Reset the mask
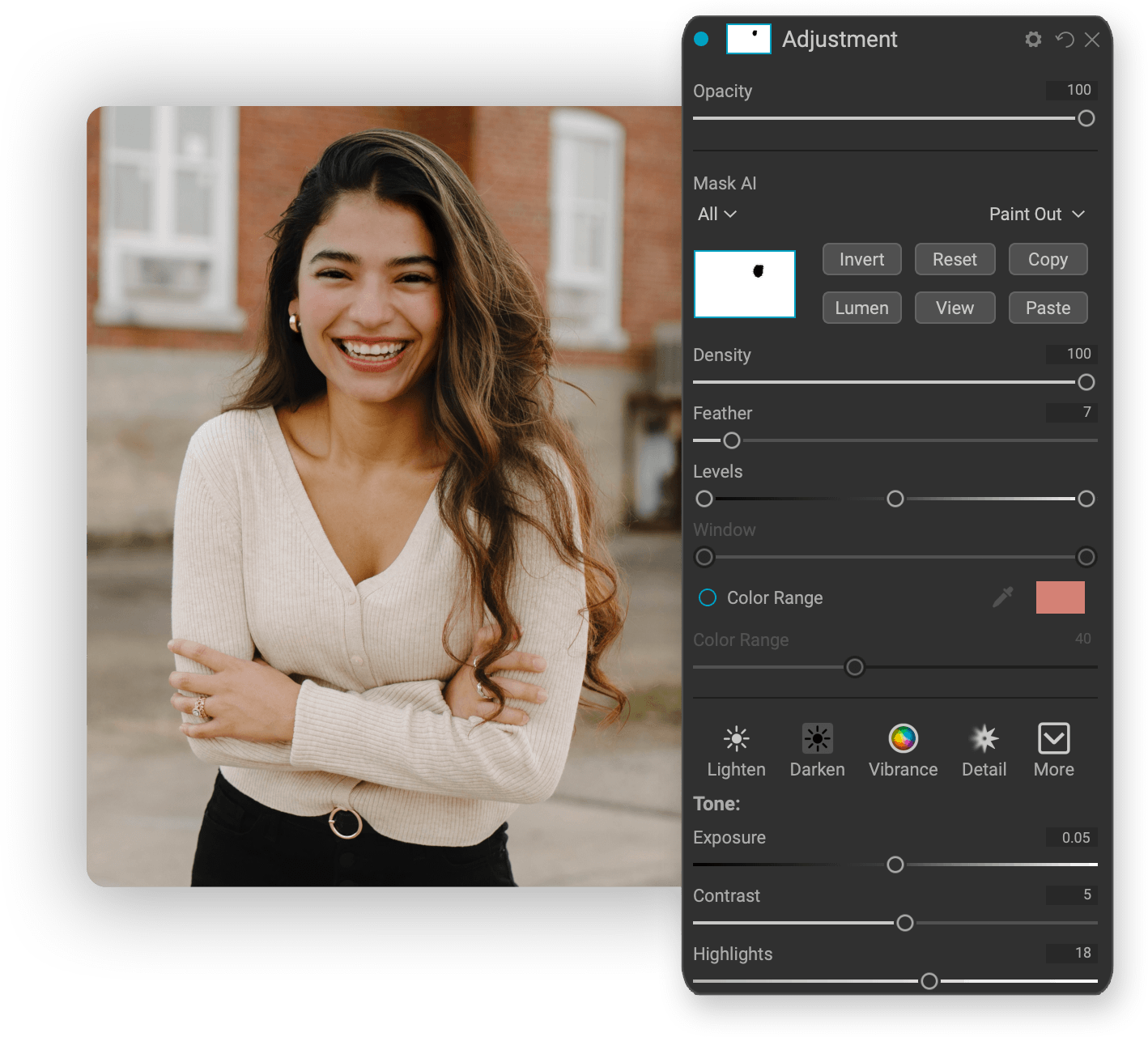The width and height of the screenshot is (1148, 1037). tap(955, 259)
